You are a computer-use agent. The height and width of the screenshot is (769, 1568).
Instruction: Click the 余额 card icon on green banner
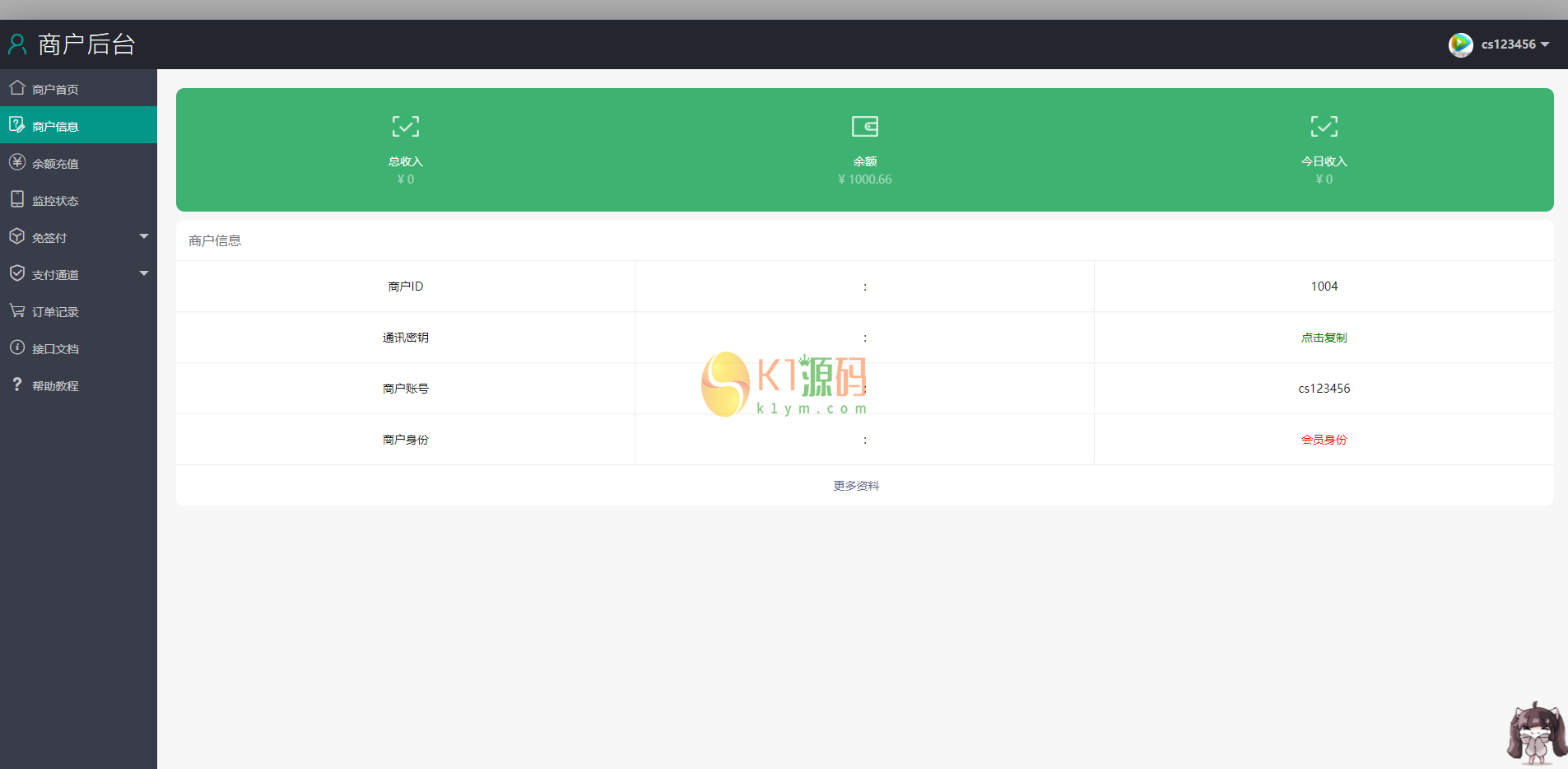coord(865,126)
